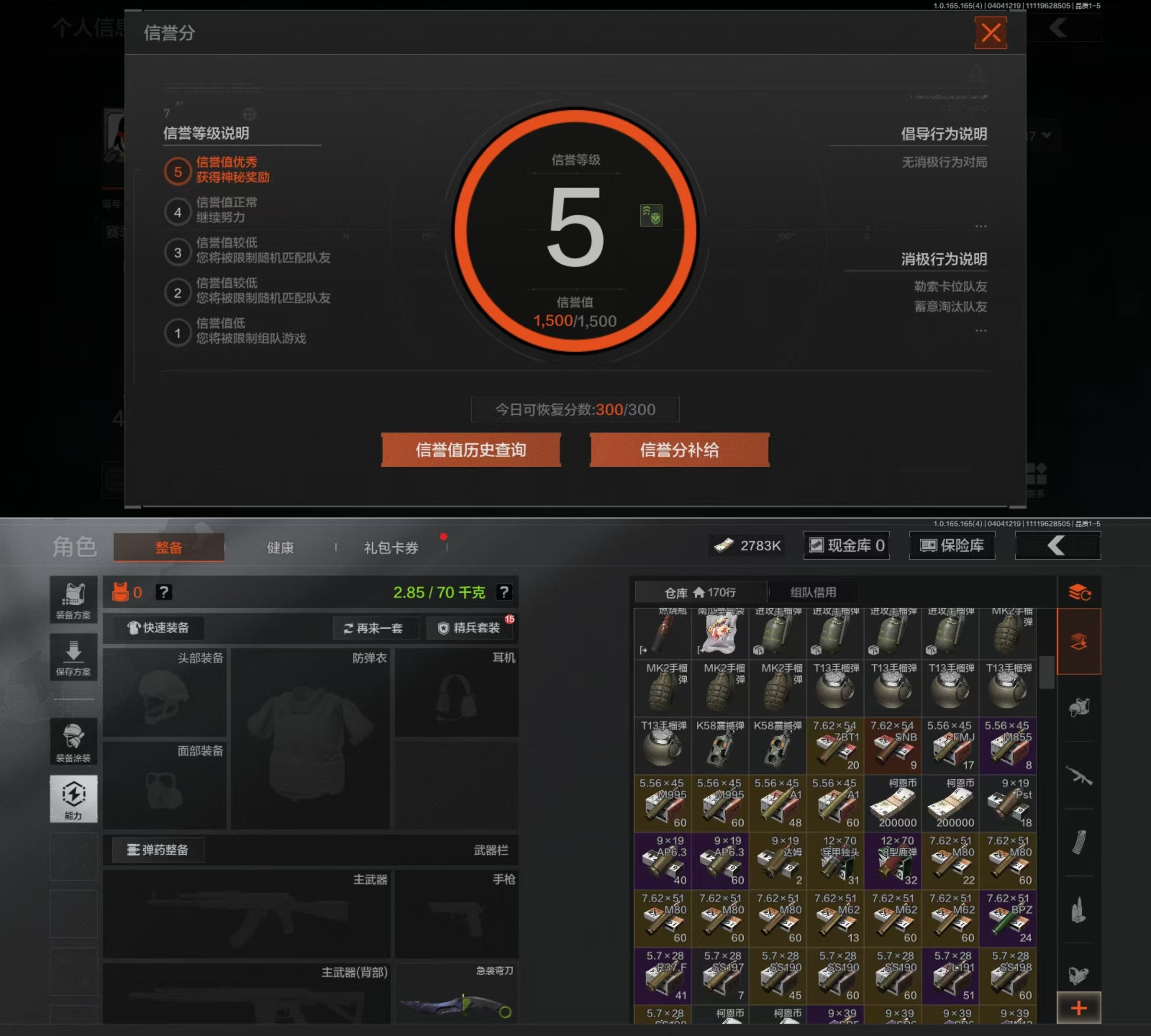Open the 礼包卡券 tab
Image resolution: width=1151 pixels, height=1036 pixels.
point(391,548)
